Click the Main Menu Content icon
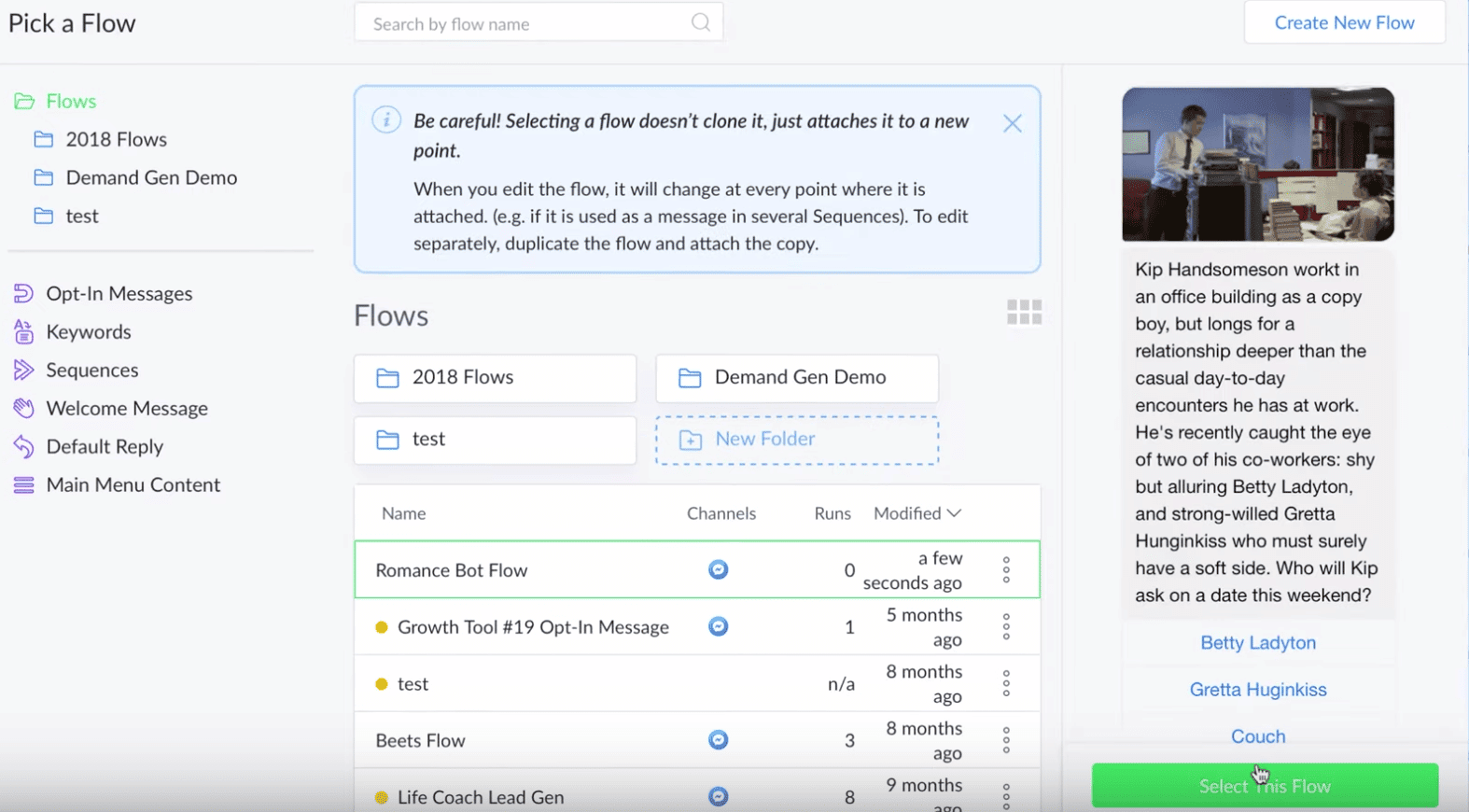Screen dimensions: 1469x812 23,484
